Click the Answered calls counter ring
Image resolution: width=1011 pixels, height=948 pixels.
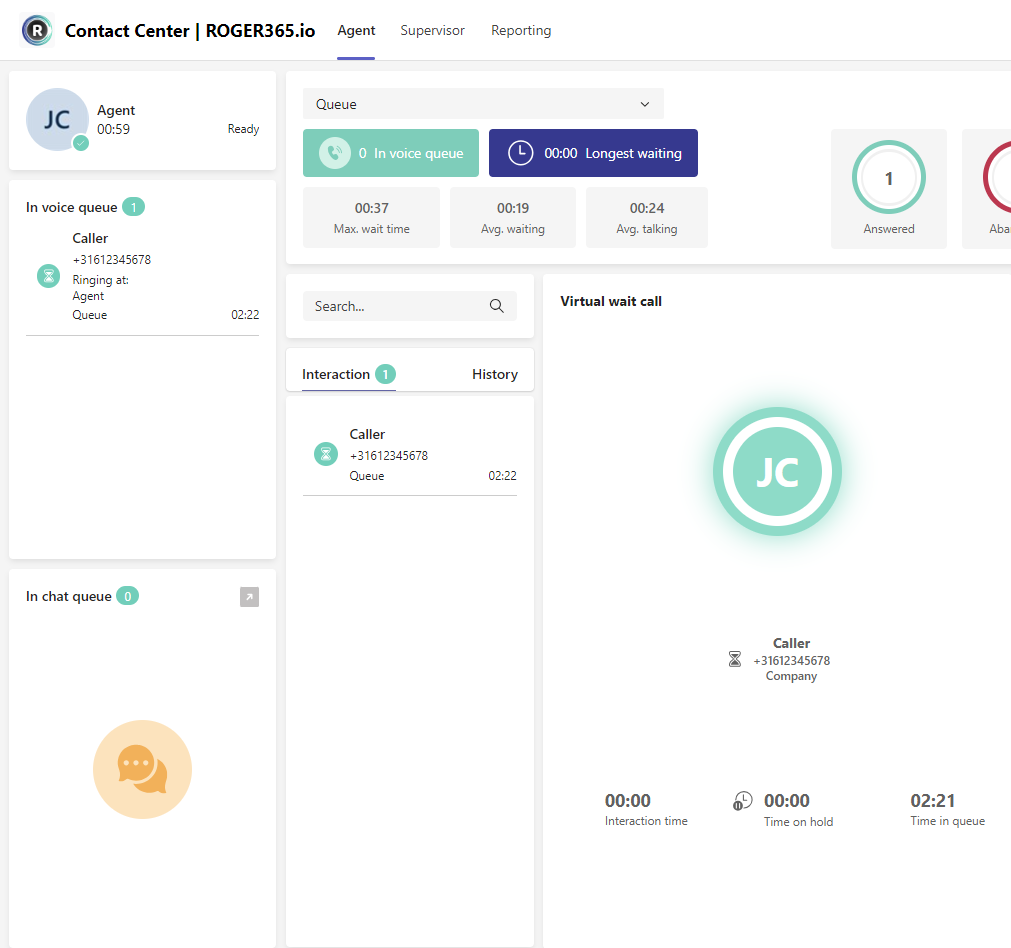(x=888, y=179)
